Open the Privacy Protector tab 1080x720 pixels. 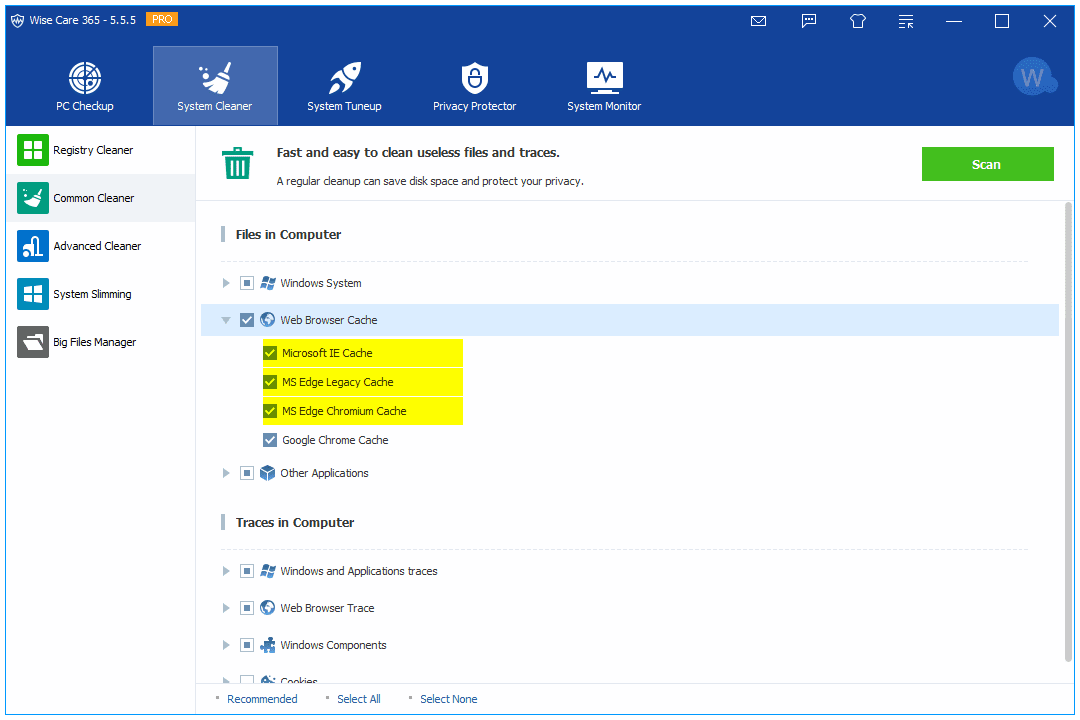(x=474, y=86)
